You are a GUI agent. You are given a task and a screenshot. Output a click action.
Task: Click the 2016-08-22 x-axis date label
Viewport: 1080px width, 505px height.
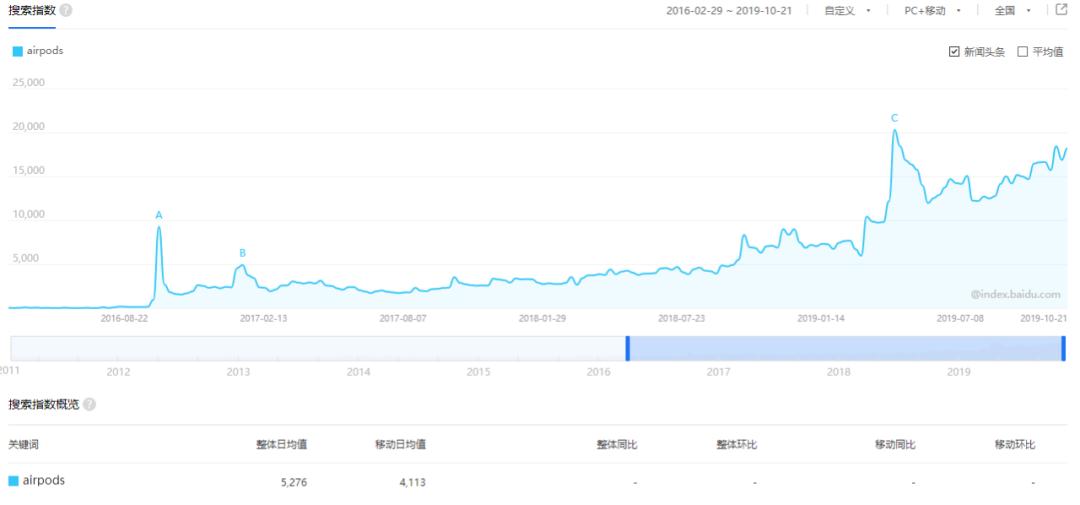(124, 318)
